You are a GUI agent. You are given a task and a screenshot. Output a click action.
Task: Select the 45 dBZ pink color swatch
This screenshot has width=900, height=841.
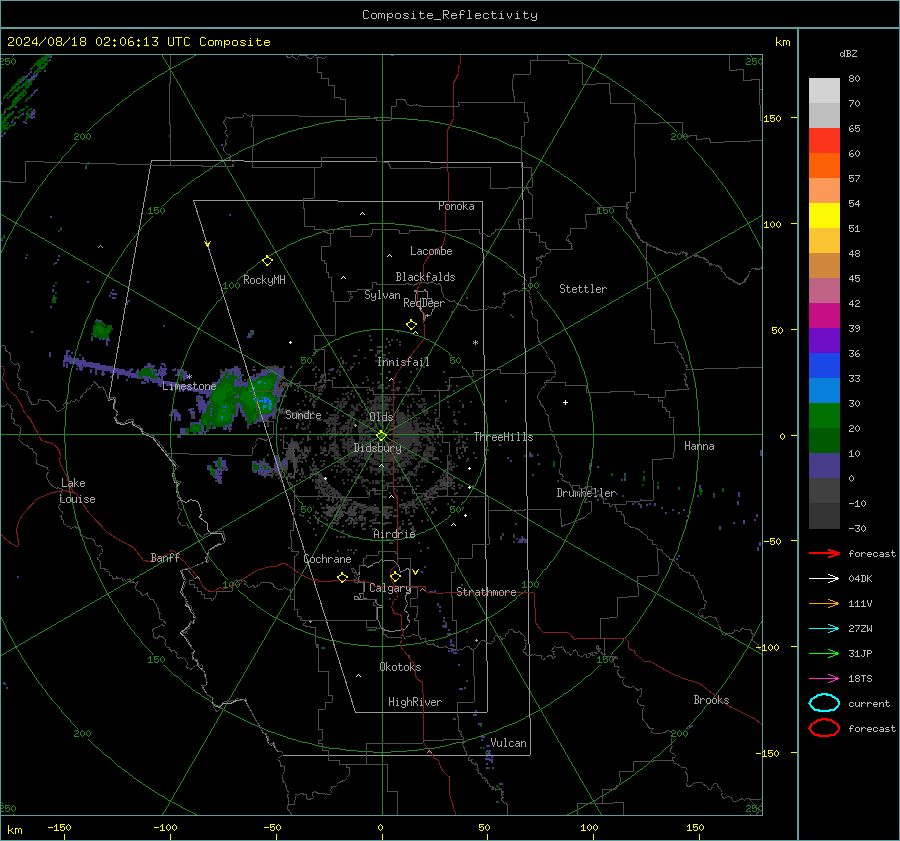click(x=824, y=290)
